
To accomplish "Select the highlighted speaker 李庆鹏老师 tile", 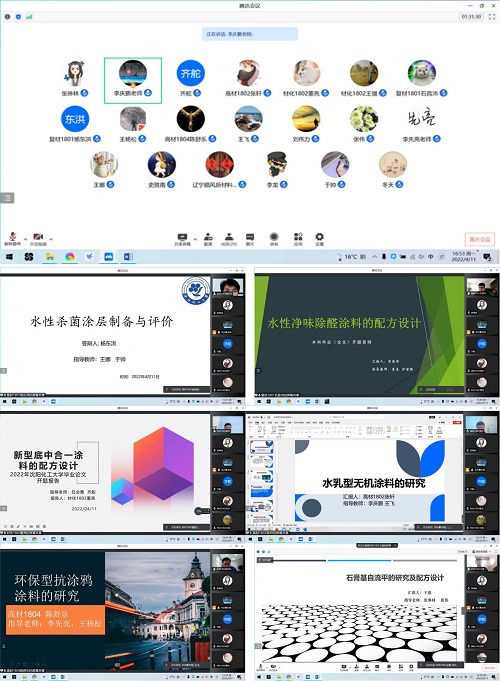I will pos(133,80).
